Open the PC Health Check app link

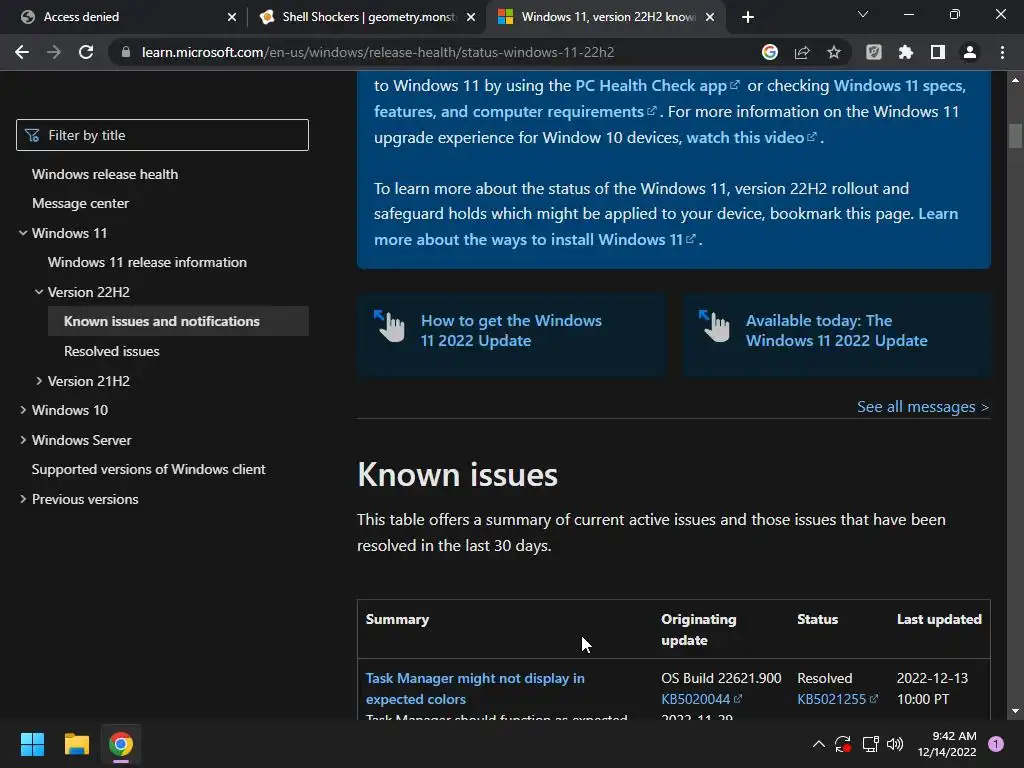click(656, 86)
